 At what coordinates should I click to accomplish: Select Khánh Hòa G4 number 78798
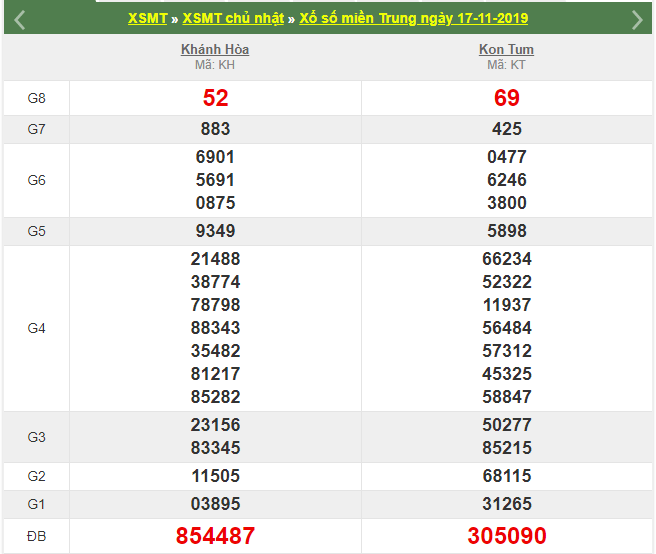(215, 305)
